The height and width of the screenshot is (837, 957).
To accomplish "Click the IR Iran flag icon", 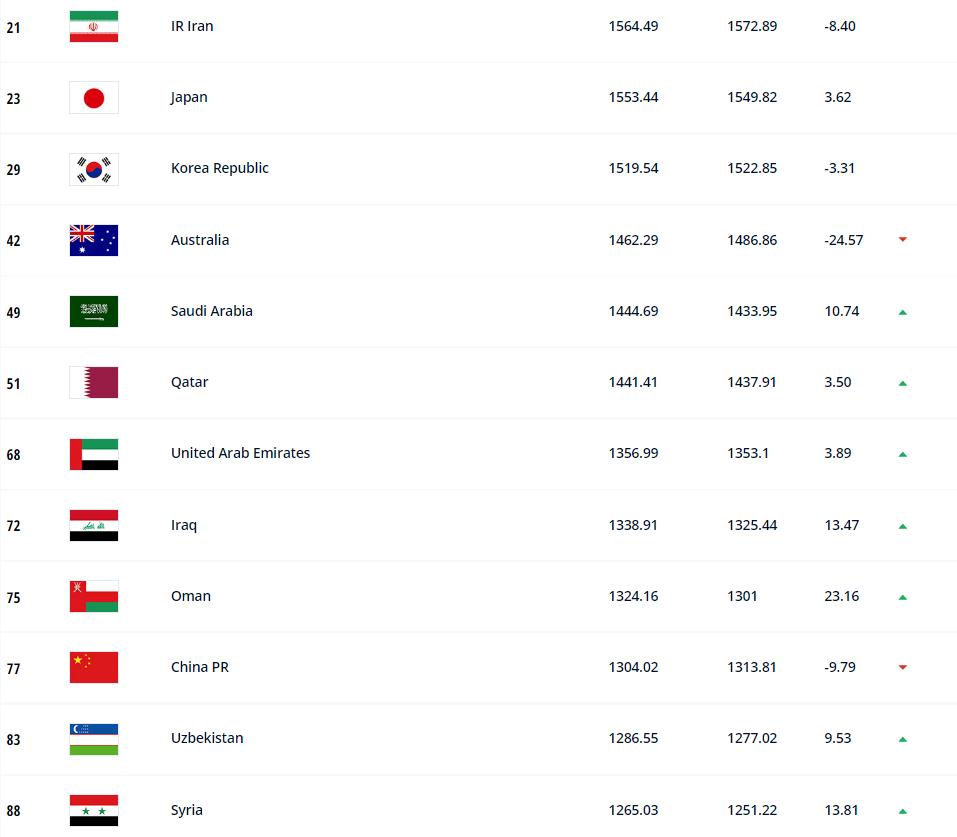I will click(93, 26).
